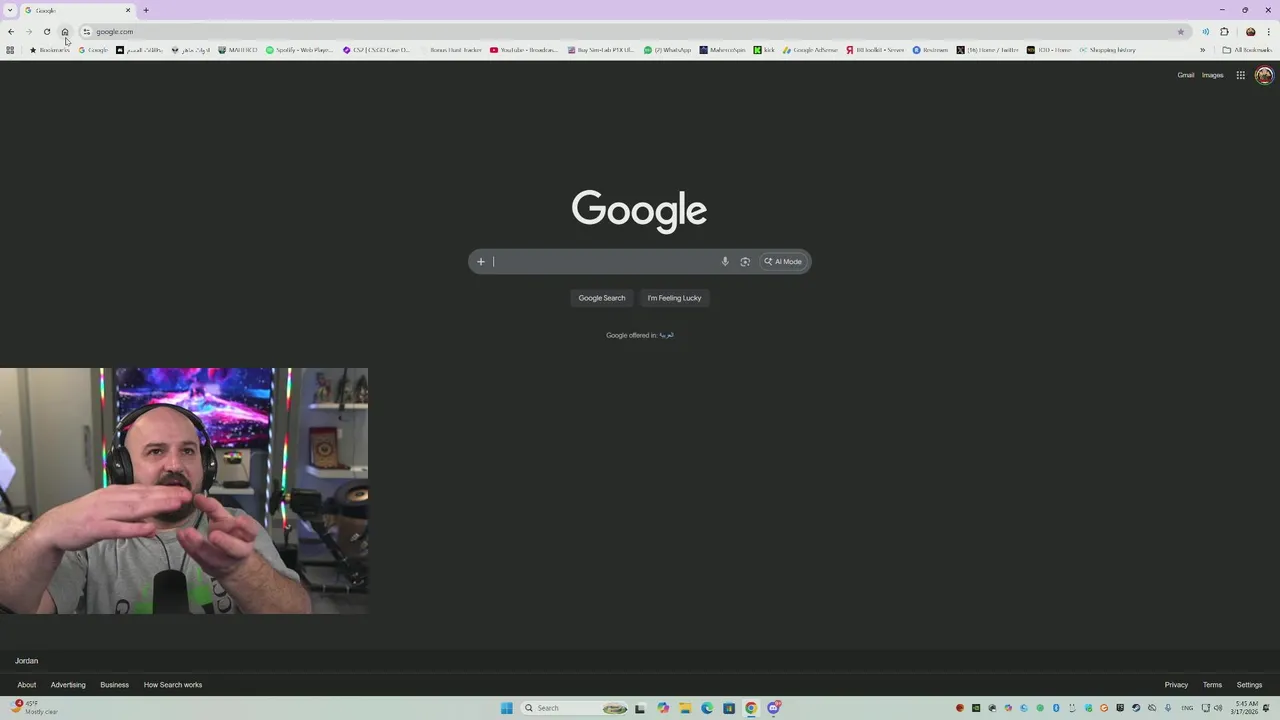Click the Google logo
The height and width of the screenshot is (720, 1280).
pyautogui.click(x=639, y=211)
